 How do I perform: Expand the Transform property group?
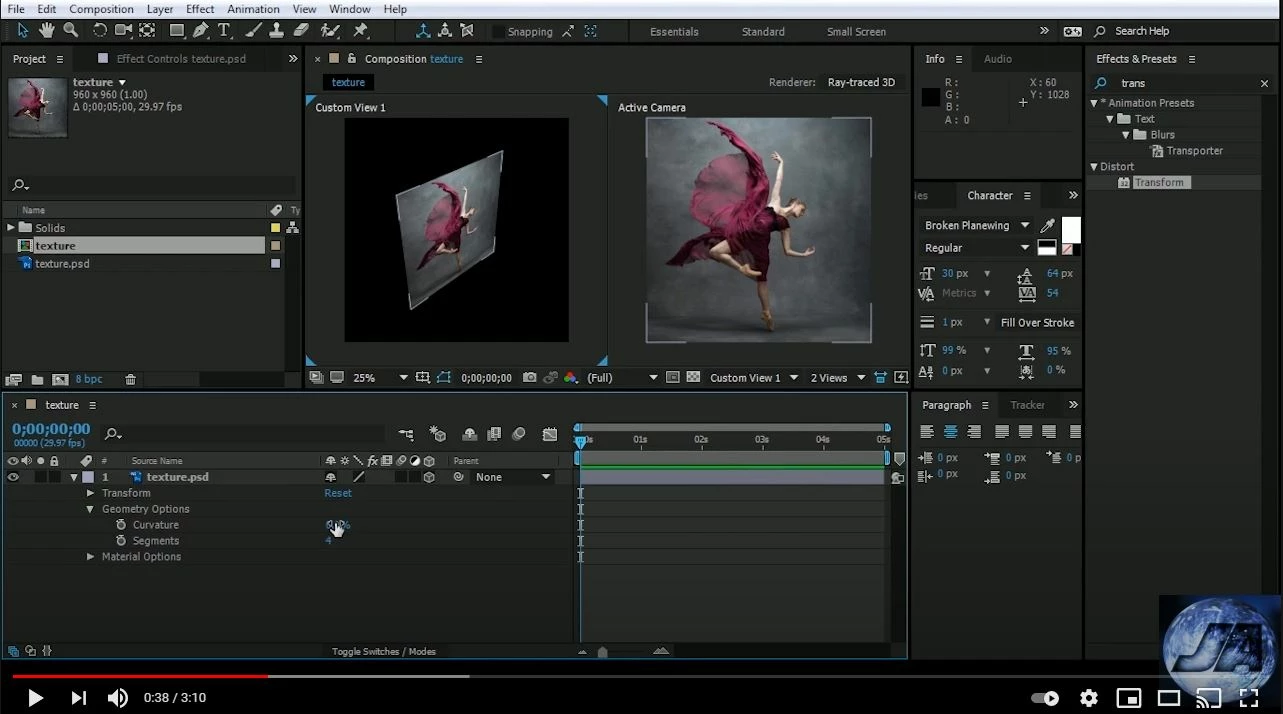(91, 493)
